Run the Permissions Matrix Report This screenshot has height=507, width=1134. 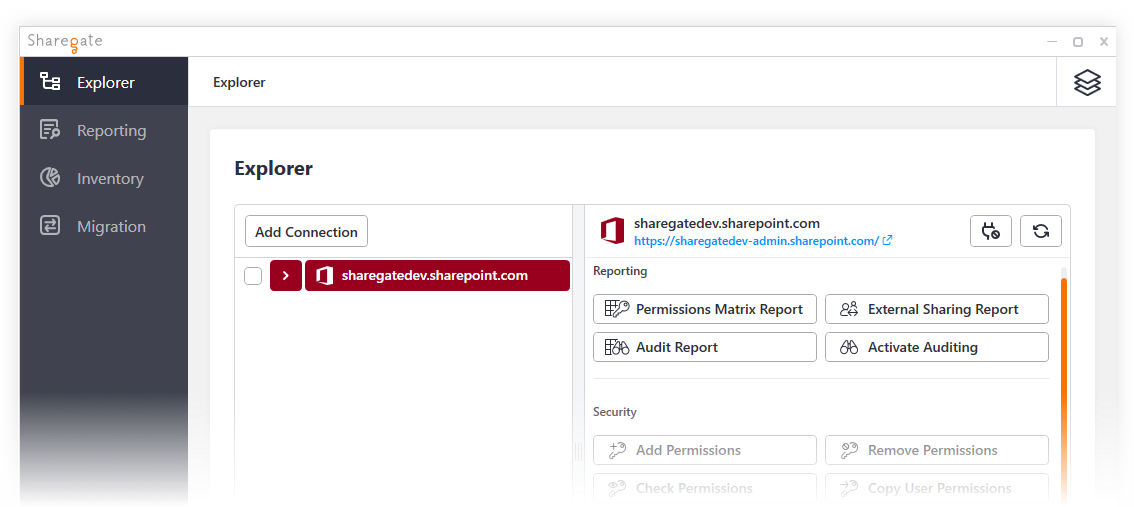pyautogui.click(x=705, y=309)
